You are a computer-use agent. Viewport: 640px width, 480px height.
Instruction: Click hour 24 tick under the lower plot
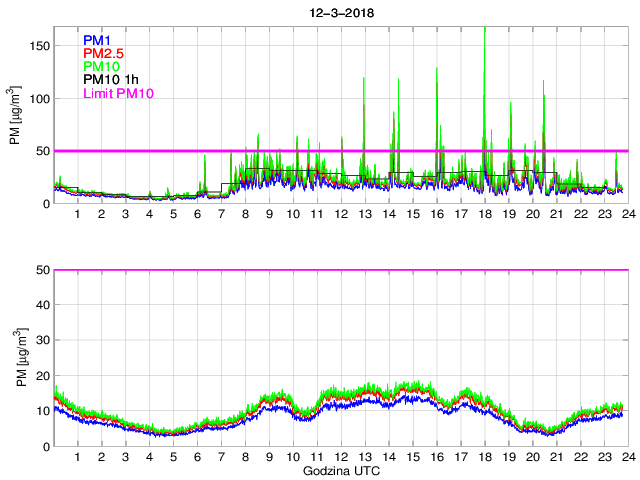click(x=627, y=457)
